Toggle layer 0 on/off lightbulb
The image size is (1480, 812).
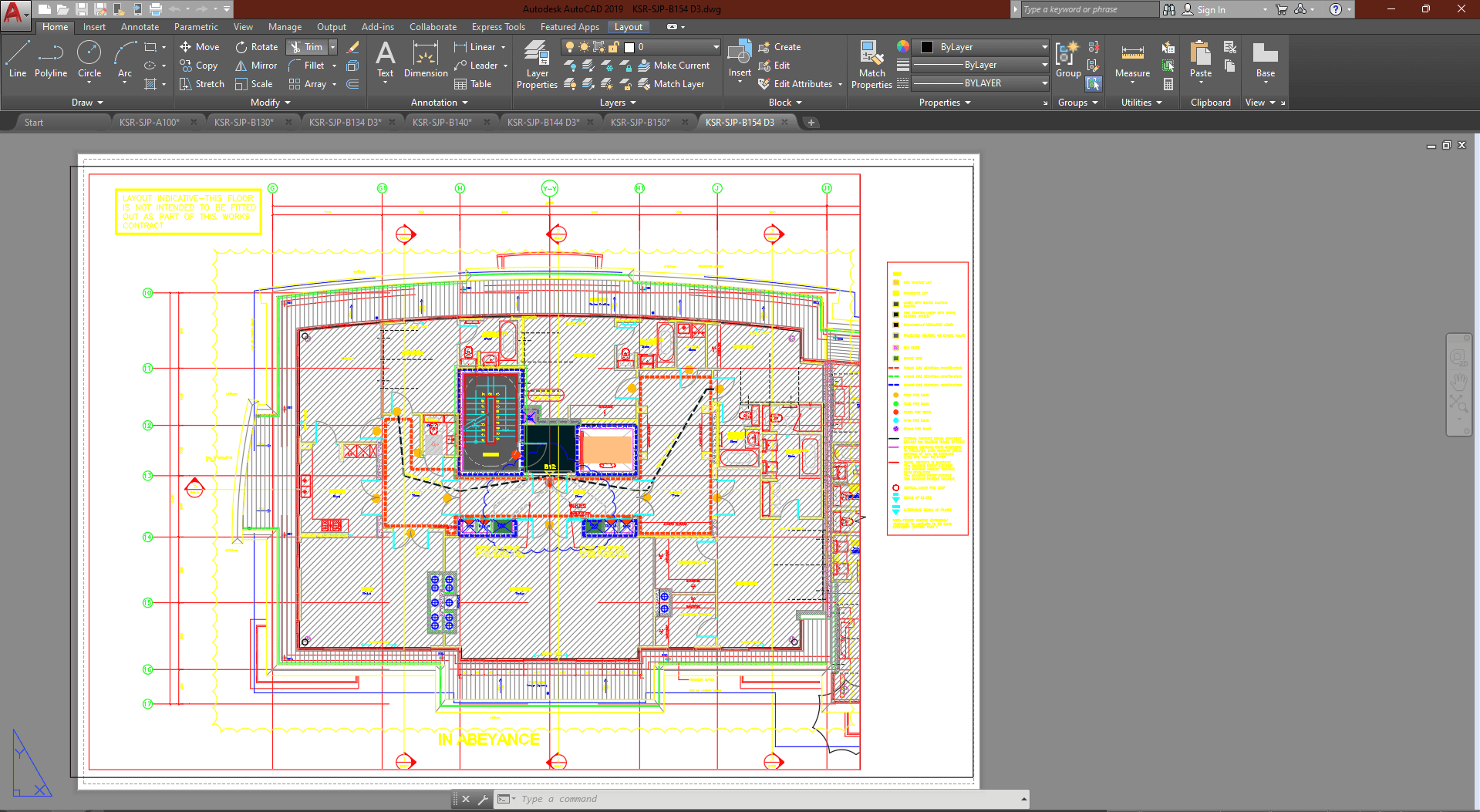click(x=570, y=47)
